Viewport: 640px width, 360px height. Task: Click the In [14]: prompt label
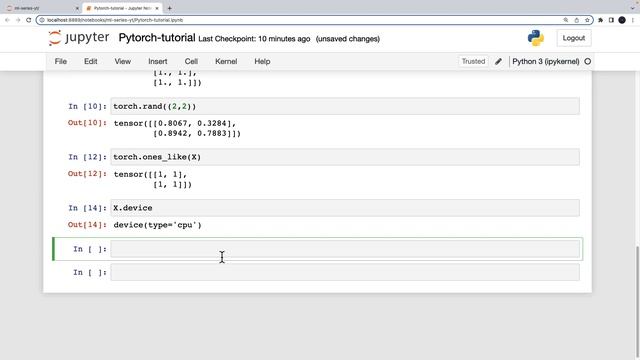click(87, 208)
